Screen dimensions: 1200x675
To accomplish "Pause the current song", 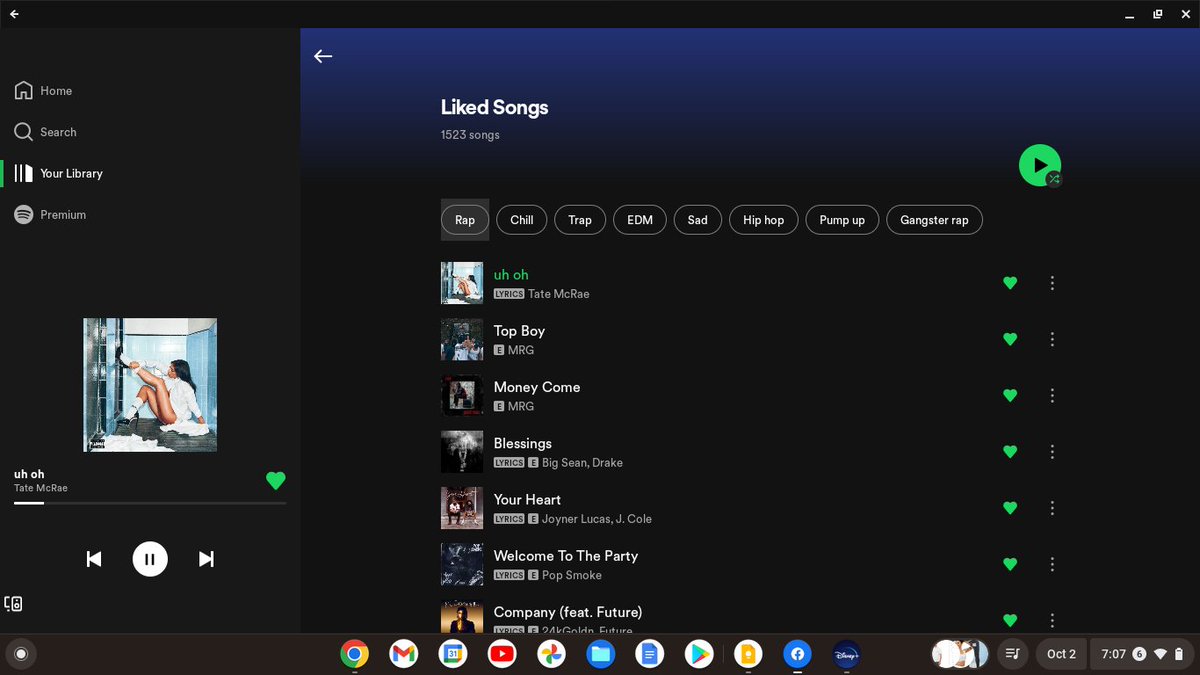I will coord(150,559).
